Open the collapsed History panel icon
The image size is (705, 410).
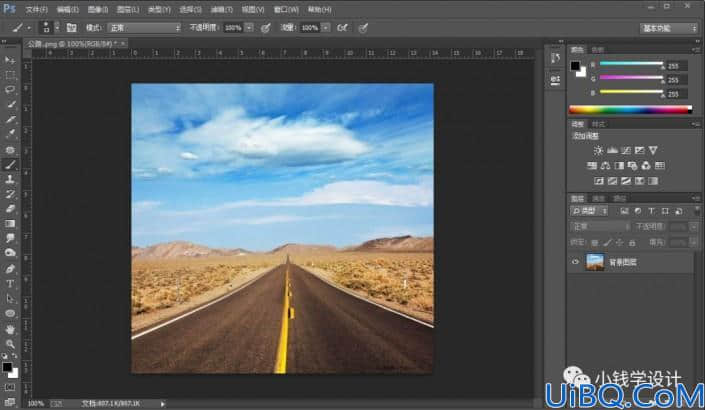555,58
